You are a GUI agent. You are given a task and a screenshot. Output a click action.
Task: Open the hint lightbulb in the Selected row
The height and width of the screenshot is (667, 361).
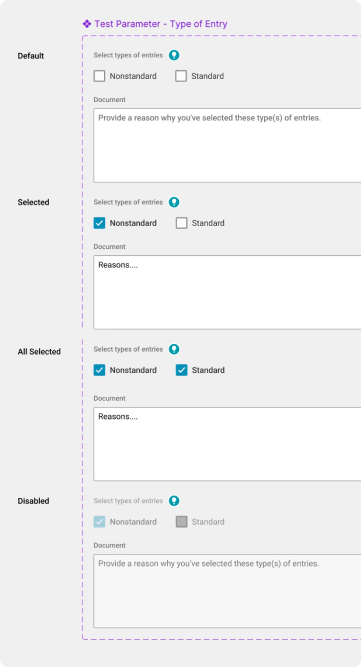click(174, 202)
